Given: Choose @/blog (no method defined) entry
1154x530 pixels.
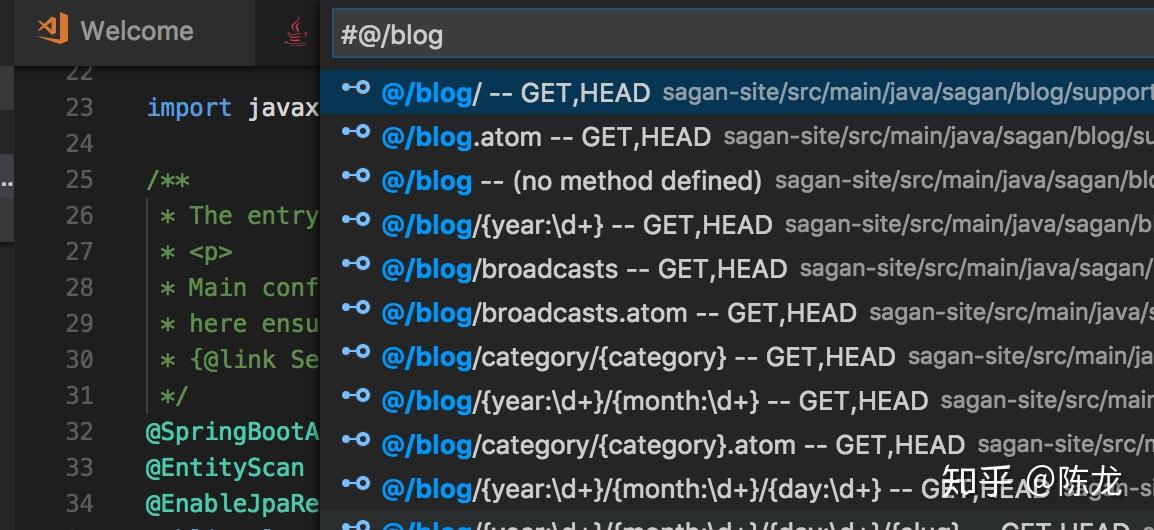Looking at the screenshot, I should coord(737,180).
